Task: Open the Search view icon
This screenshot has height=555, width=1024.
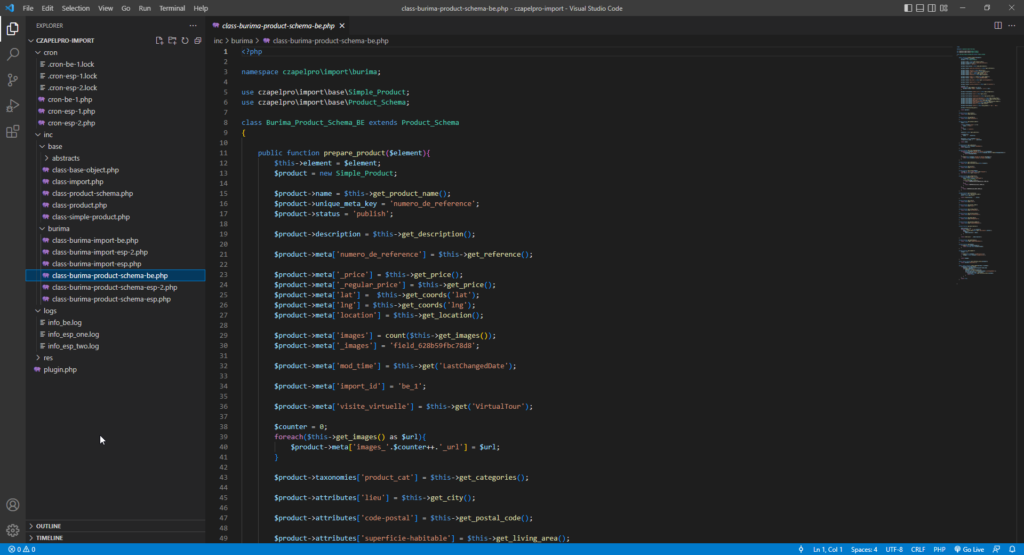Action: click(x=12, y=54)
